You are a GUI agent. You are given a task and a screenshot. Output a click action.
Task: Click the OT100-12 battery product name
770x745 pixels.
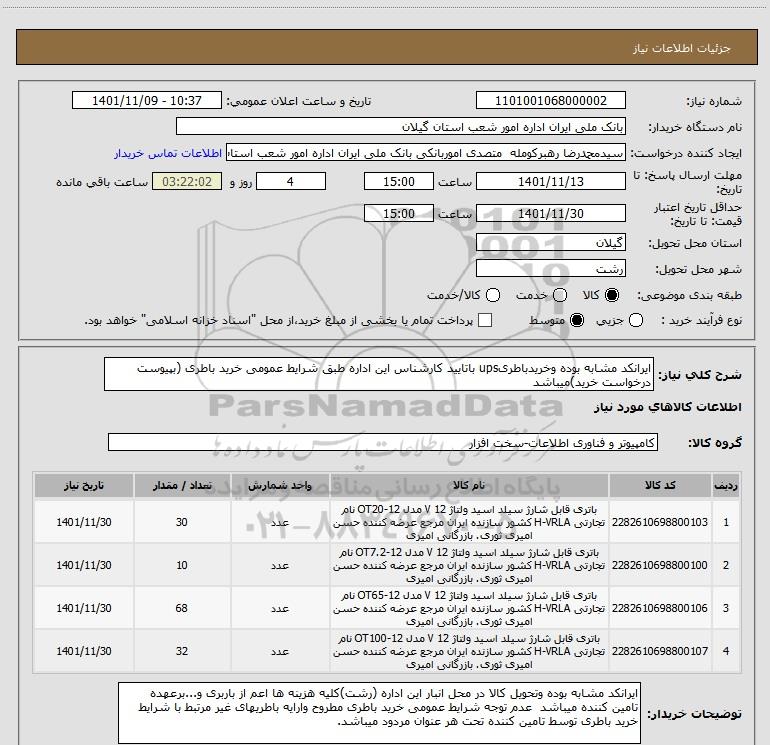(x=469, y=651)
